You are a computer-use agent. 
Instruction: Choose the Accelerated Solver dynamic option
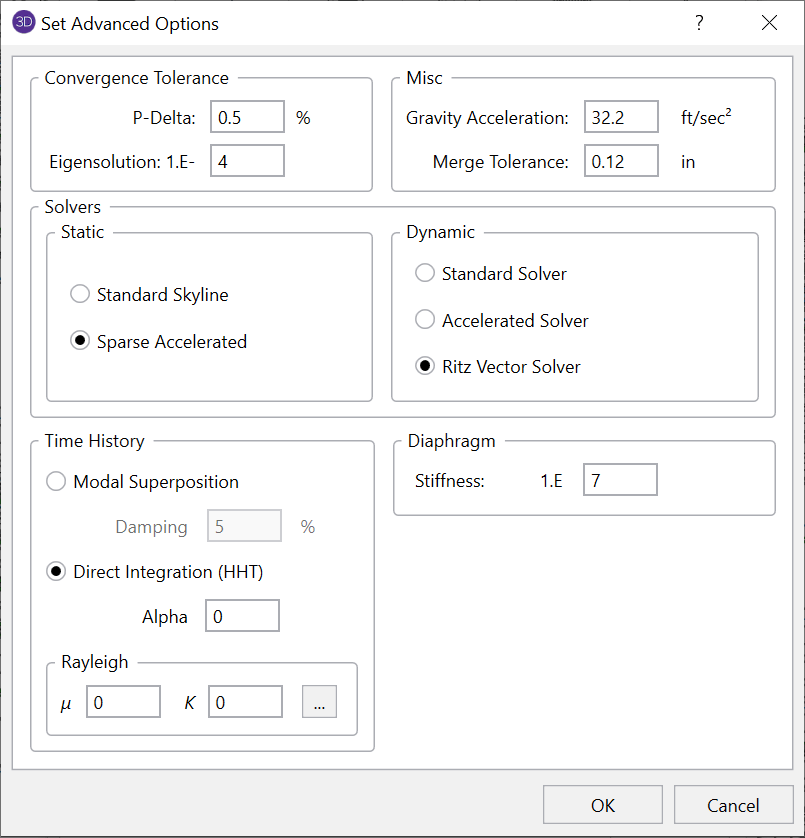click(x=425, y=321)
